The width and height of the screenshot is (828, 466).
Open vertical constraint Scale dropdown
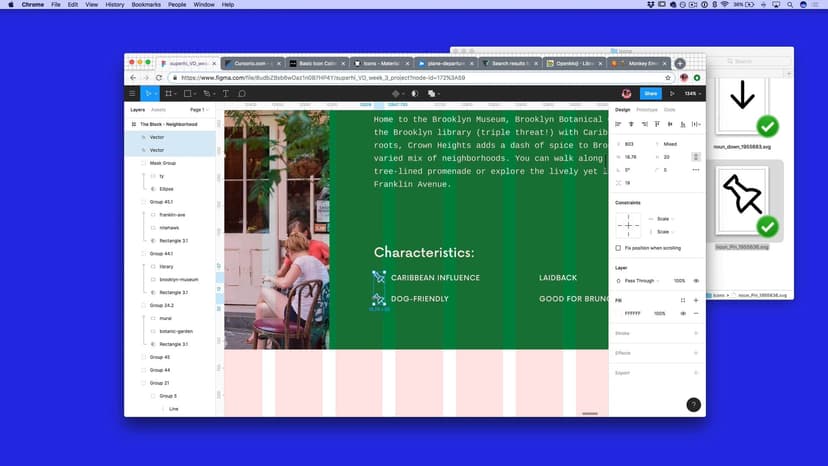(665, 232)
